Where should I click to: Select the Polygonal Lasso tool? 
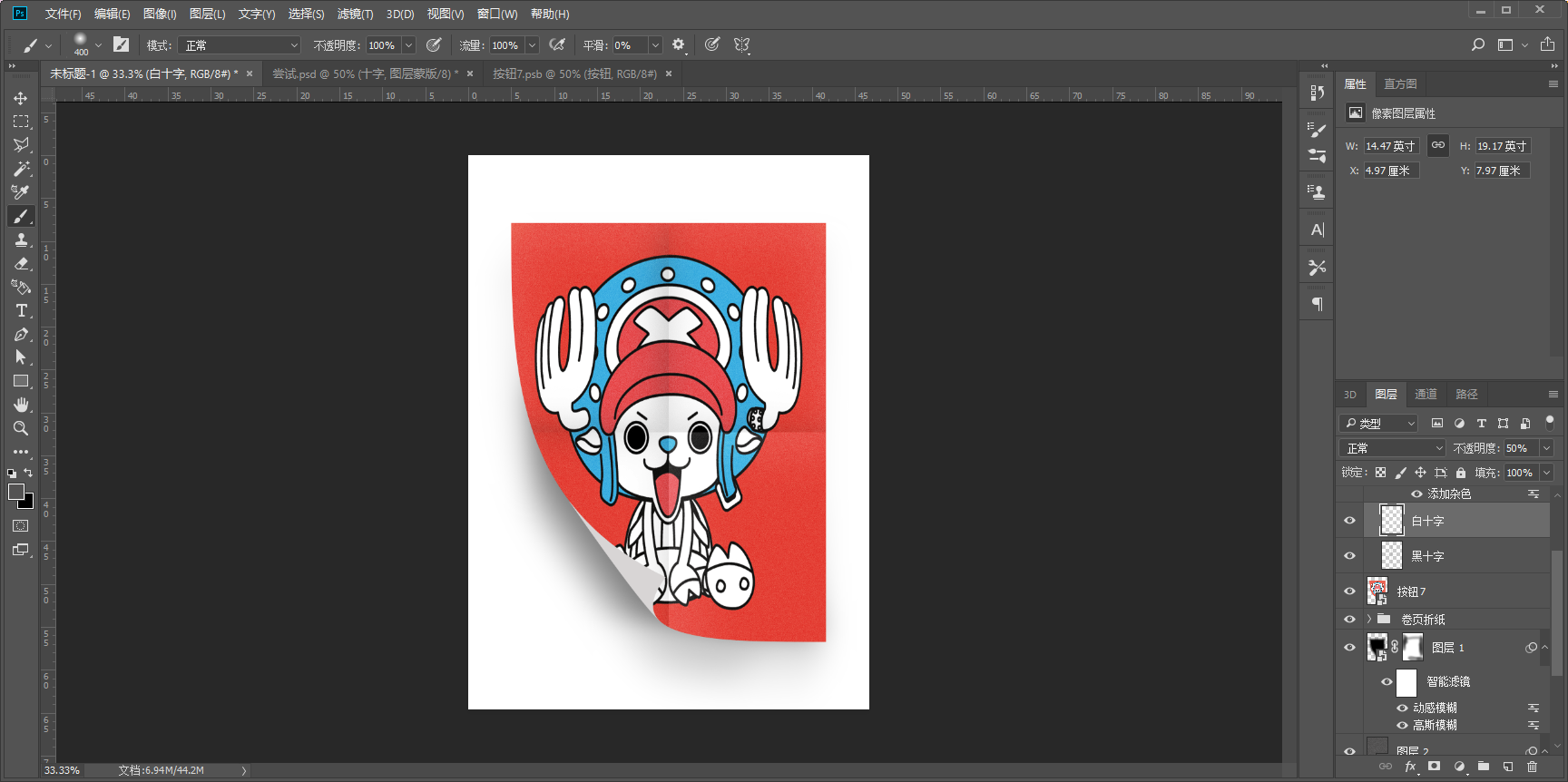coord(21,145)
